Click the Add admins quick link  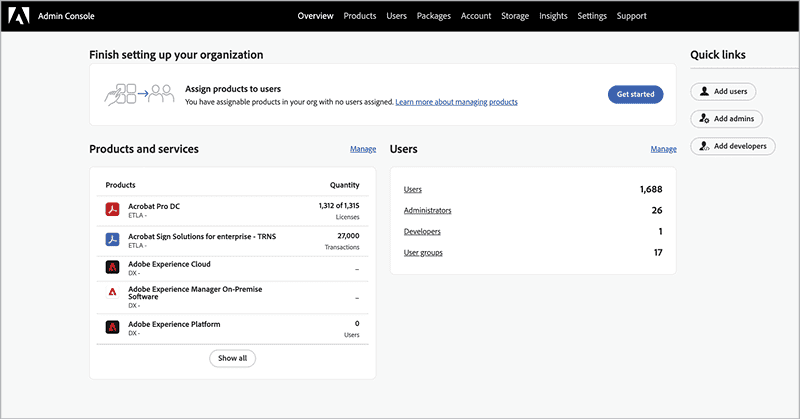(x=727, y=118)
